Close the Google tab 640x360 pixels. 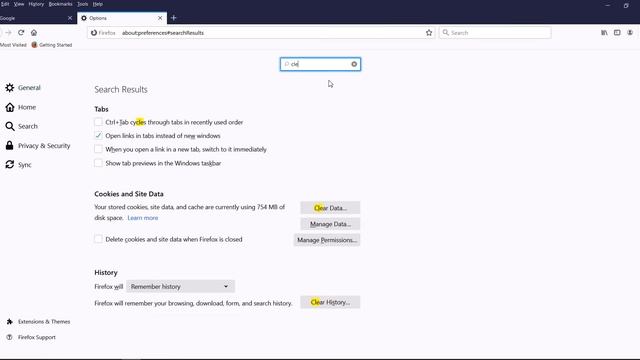(x=70, y=18)
